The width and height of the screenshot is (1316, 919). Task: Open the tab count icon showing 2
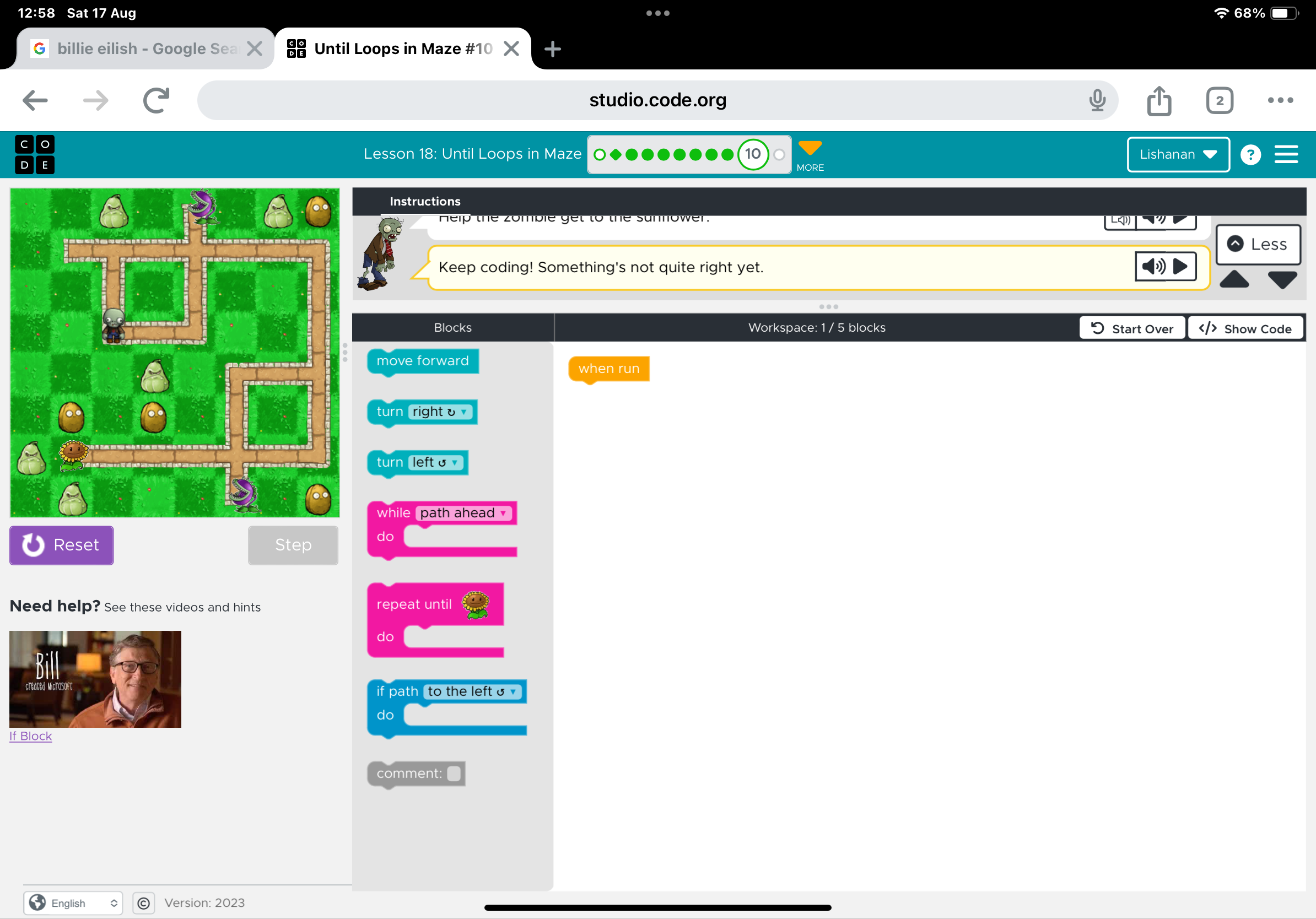pos(1218,101)
